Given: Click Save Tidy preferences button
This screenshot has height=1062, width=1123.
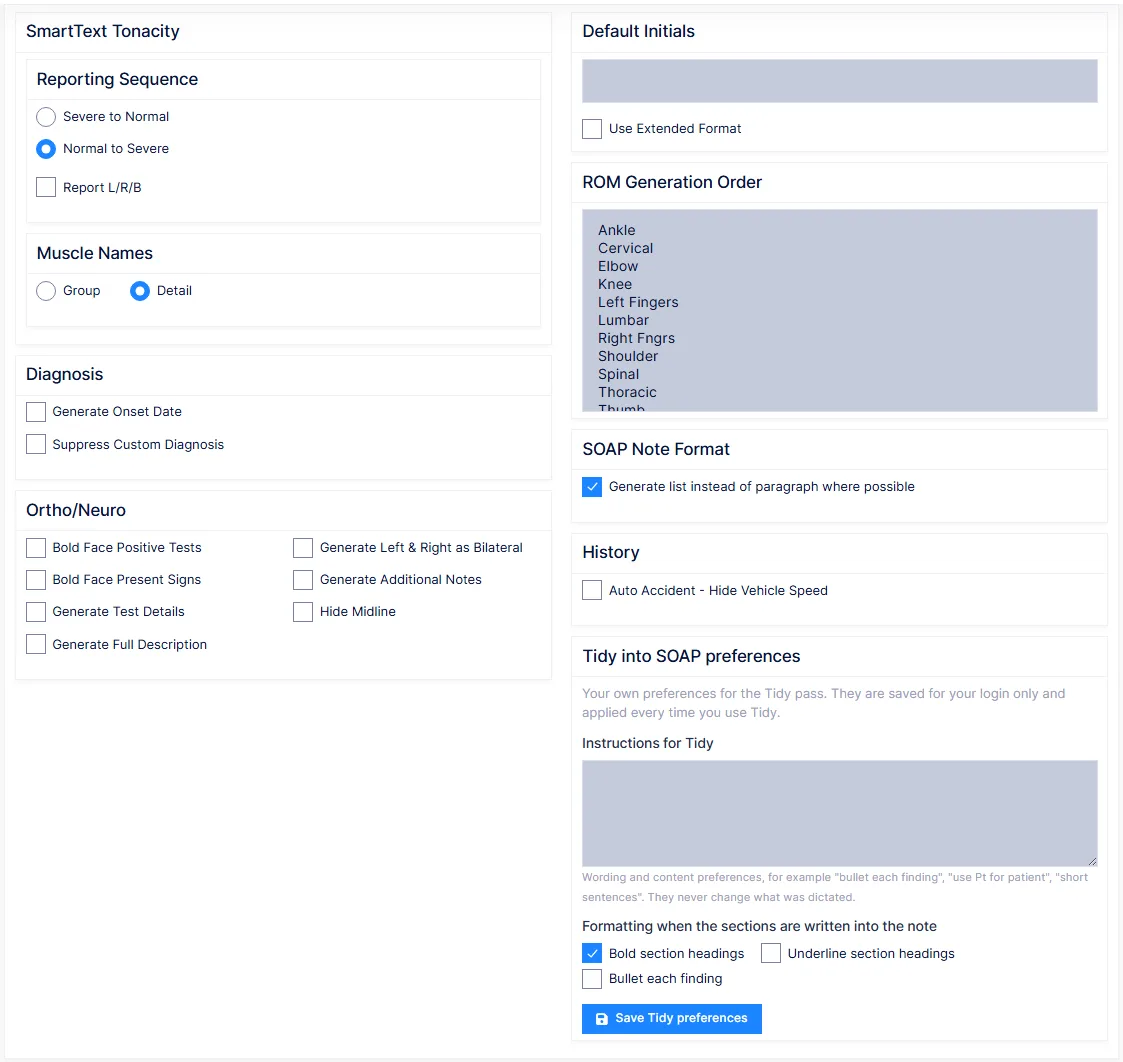Looking at the screenshot, I should [x=671, y=1018].
